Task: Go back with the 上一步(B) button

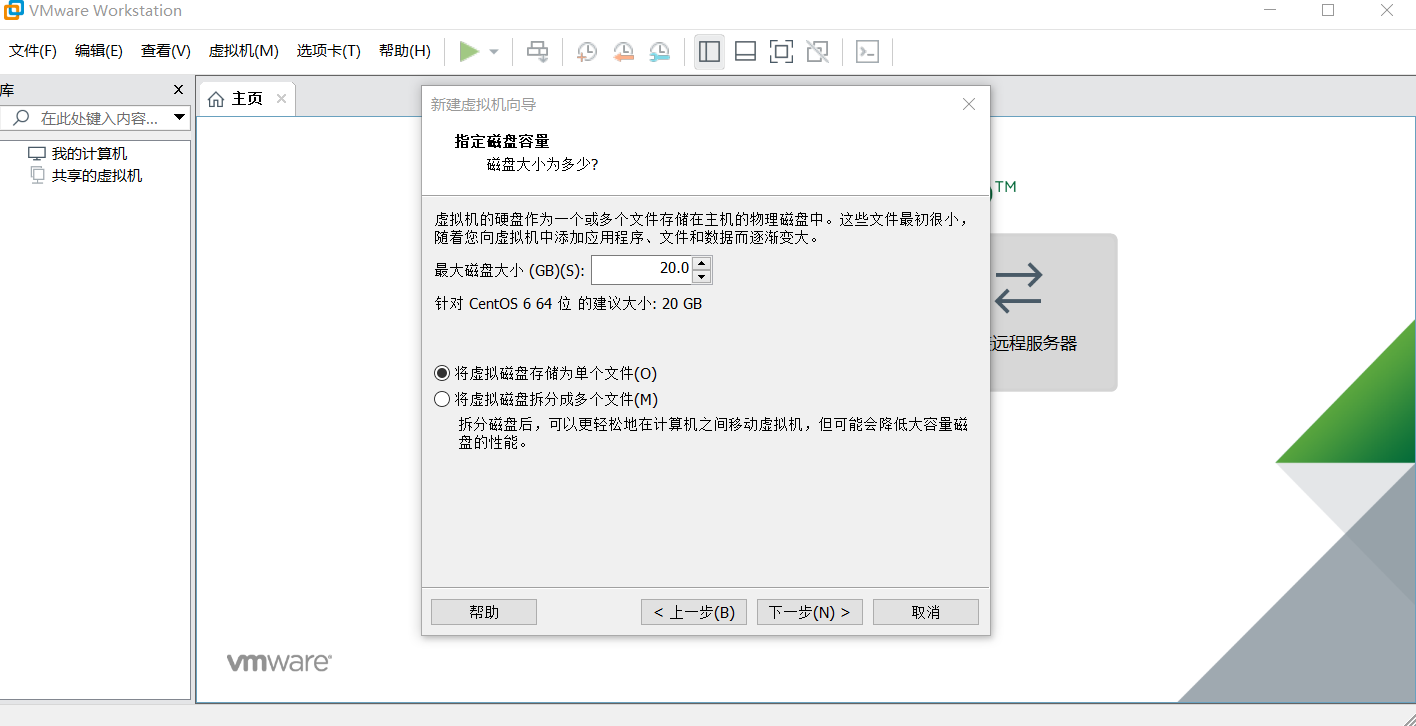Action: click(x=694, y=612)
